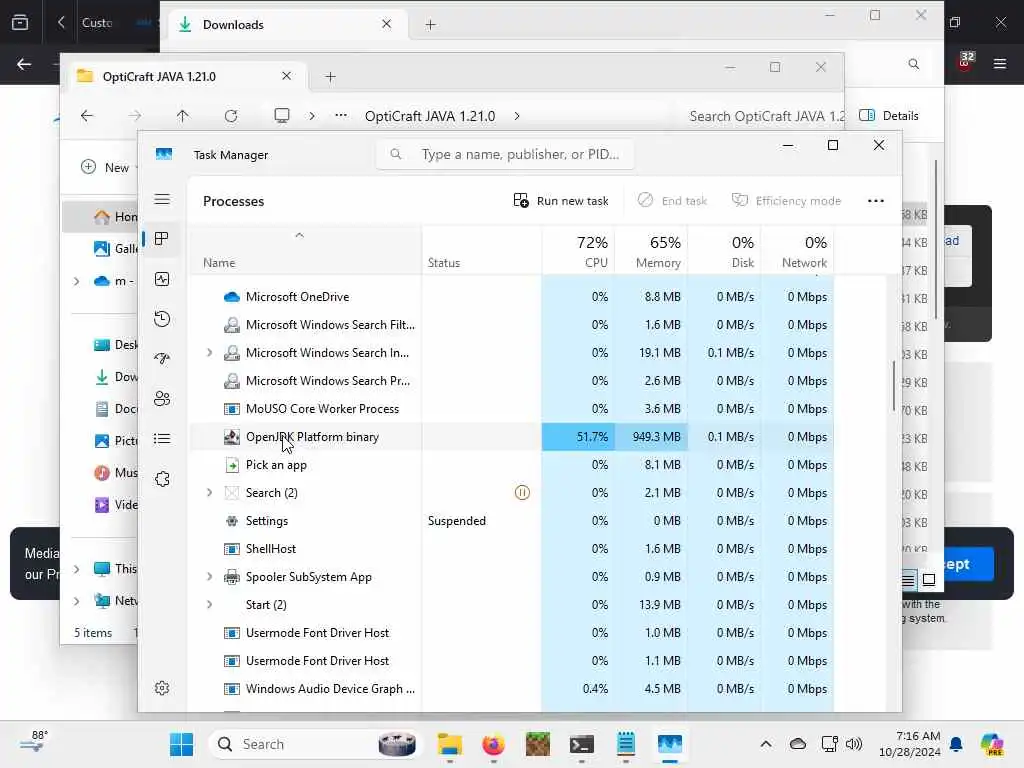This screenshot has width=1024, height=768.
Task: Open Firefox from the taskbar
Action: pyautogui.click(x=493, y=744)
